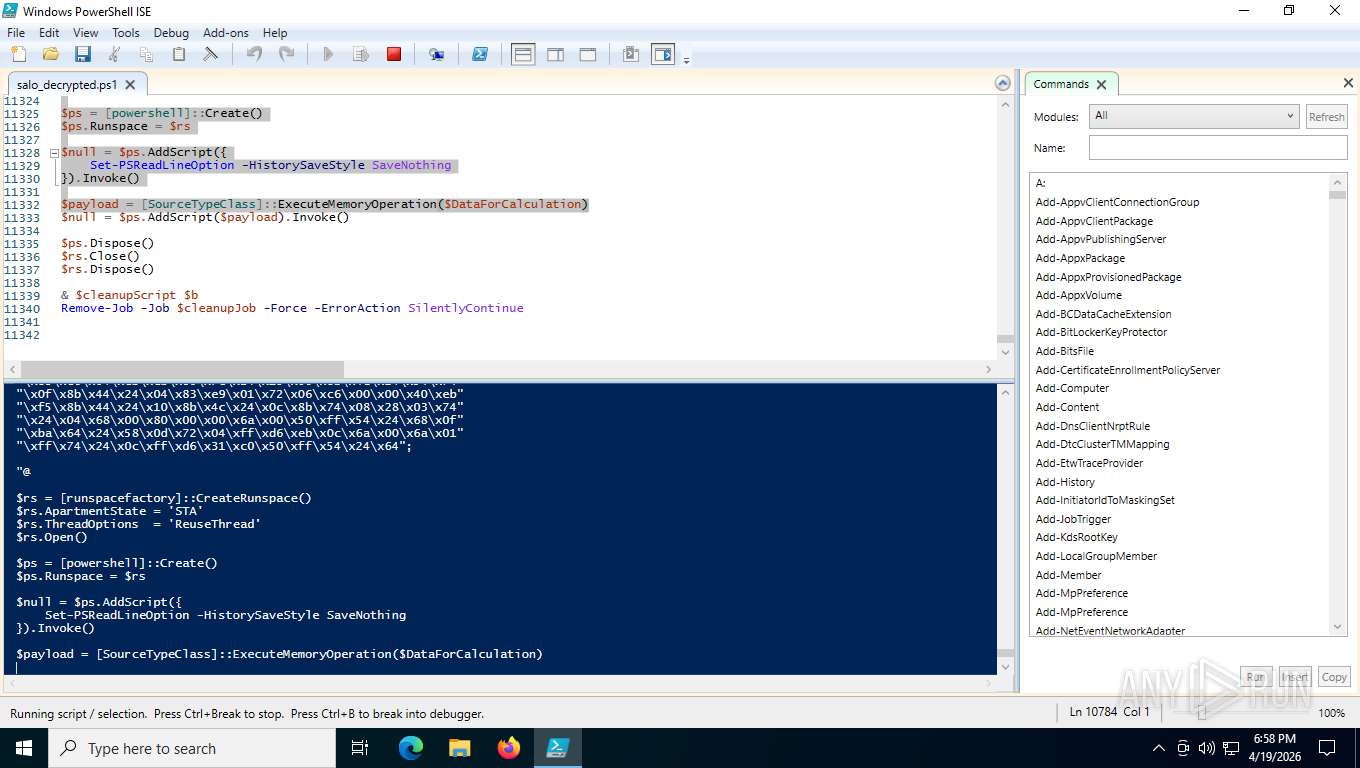The height and width of the screenshot is (768, 1360).
Task: Run the script with the green play icon
Action: click(328, 54)
